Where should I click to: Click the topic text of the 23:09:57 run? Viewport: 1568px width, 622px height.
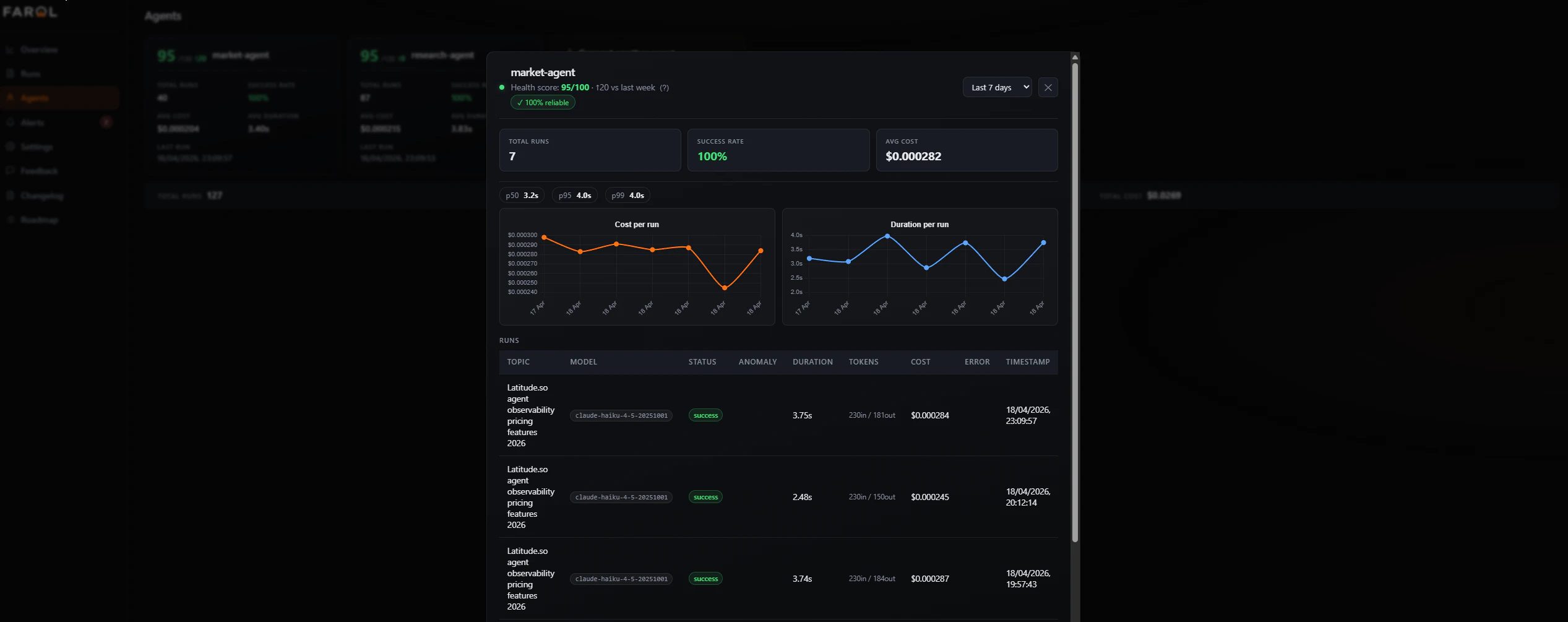coord(530,415)
